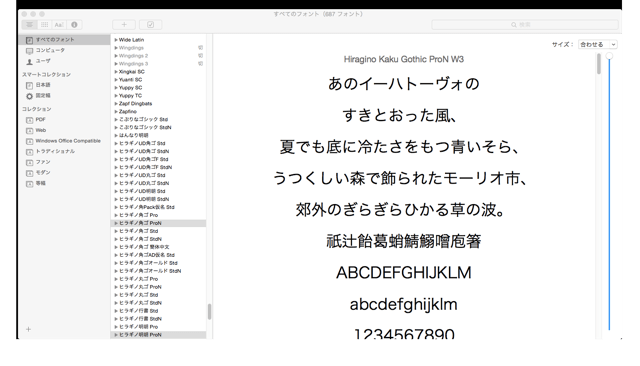Select ヒラギノ角ゴ StdN font
The width and height of the screenshot is (640, 366).
pos(140,239)
